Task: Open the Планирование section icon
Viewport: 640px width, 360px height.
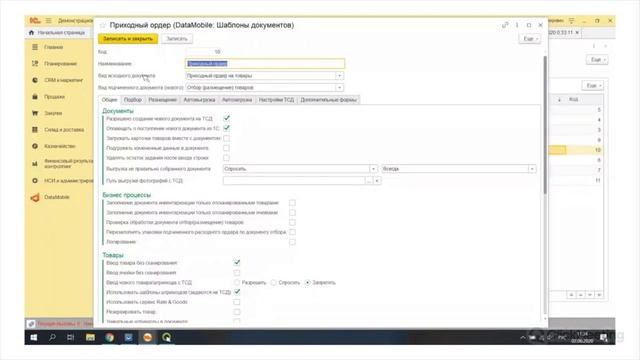Action: pyautogui.click(x=35, y=64)
